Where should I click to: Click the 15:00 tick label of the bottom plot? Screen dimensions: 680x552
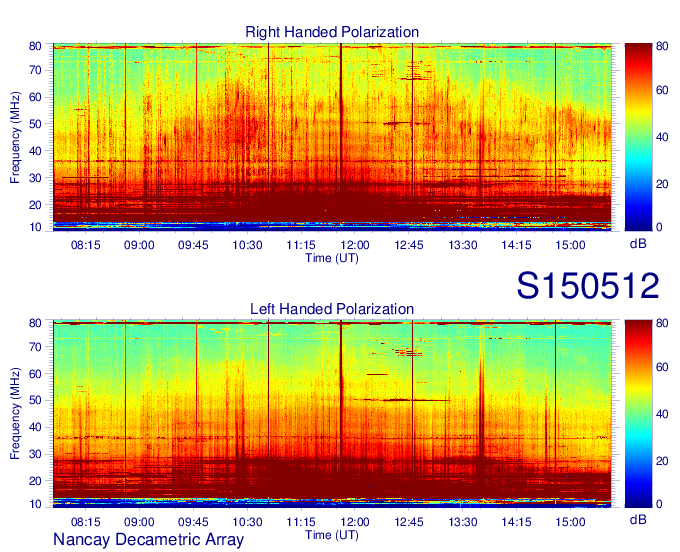(x=570, y=522)
